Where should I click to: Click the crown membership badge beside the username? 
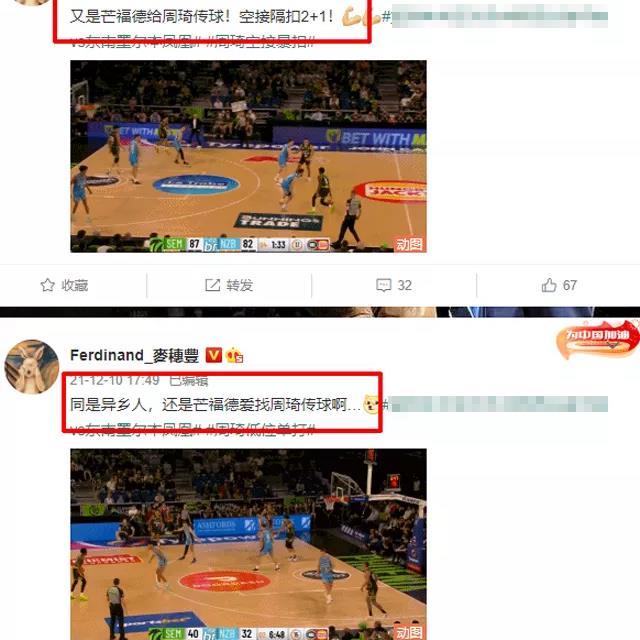pos(235,355)
